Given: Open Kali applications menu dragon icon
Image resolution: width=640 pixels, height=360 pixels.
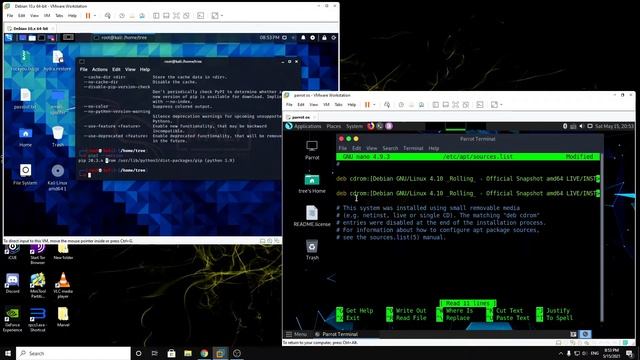Looking at the screenshot, I should pos(9,38).
